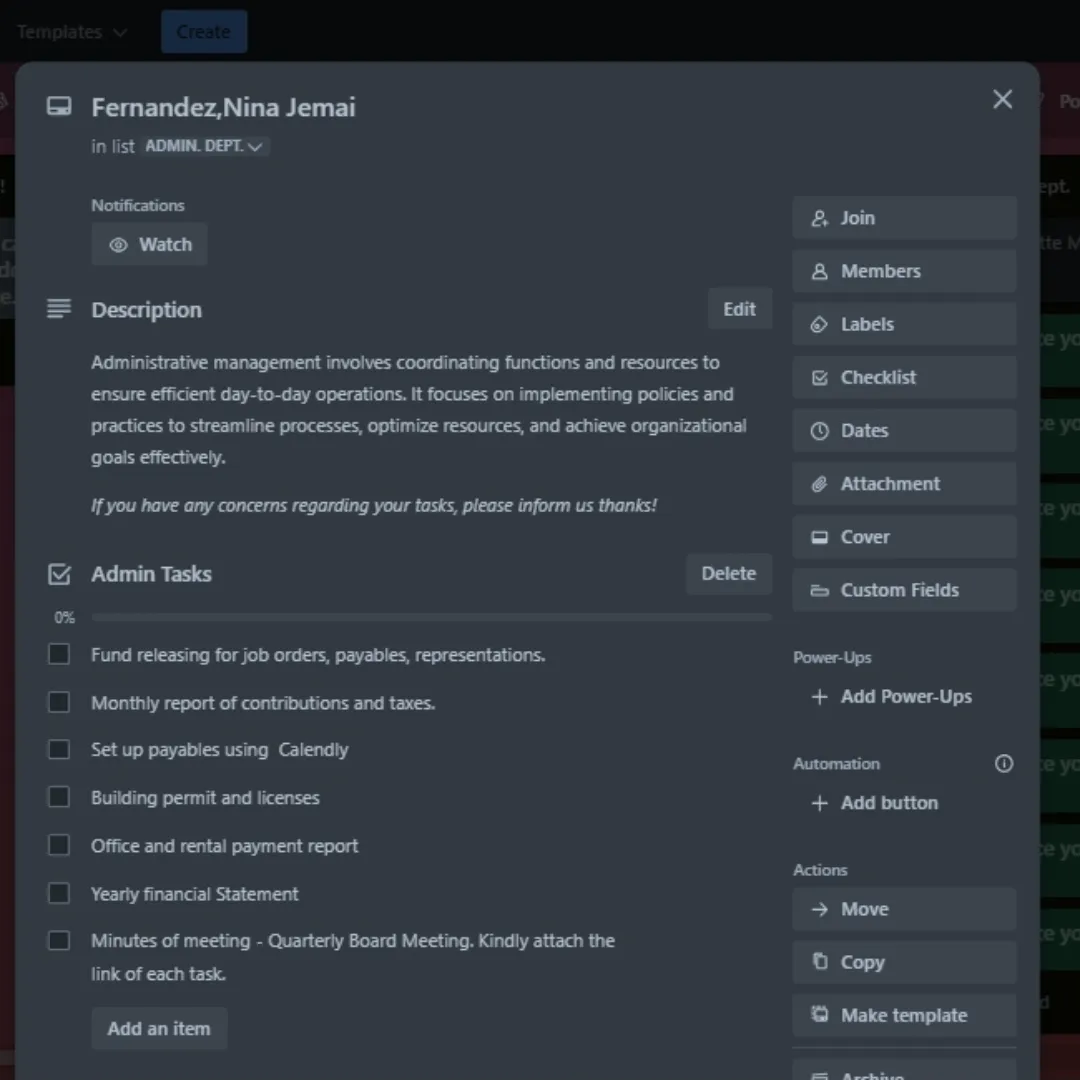This screenshot has width=1080, height=1080.
Task: Click the Admin Tasks progress bar
Action: [x=431, y=618]
